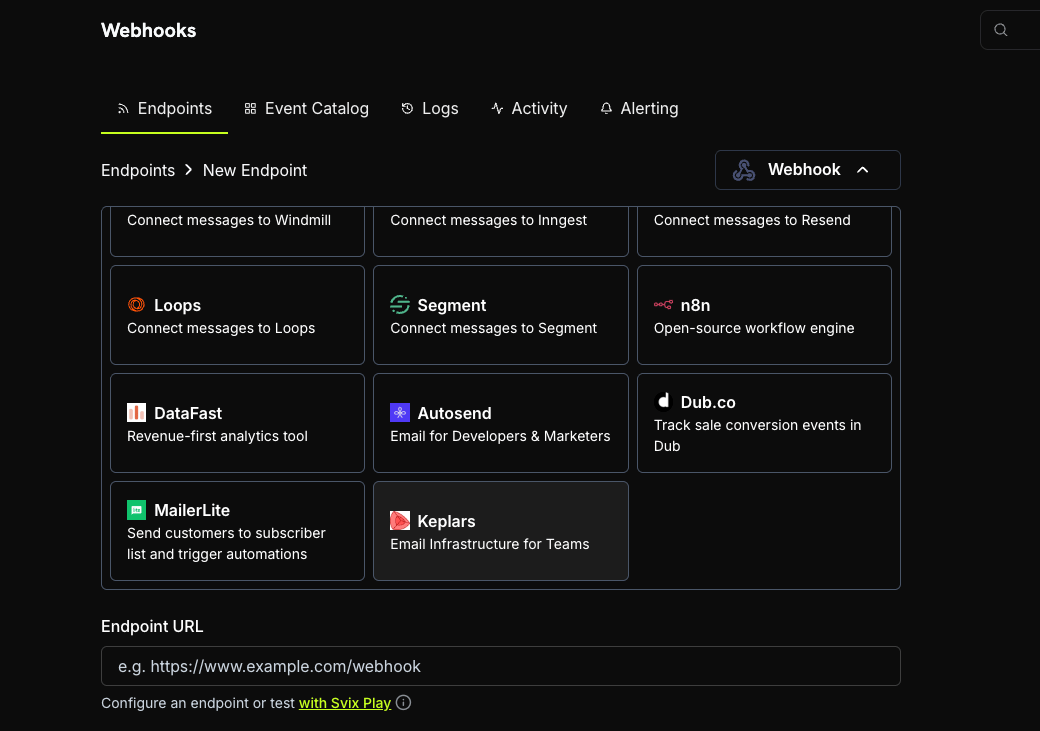This screenshot has height=731, width=1040.
Task: Click 'Email for Developers & Marketers' text
Action: pos(500,436)
